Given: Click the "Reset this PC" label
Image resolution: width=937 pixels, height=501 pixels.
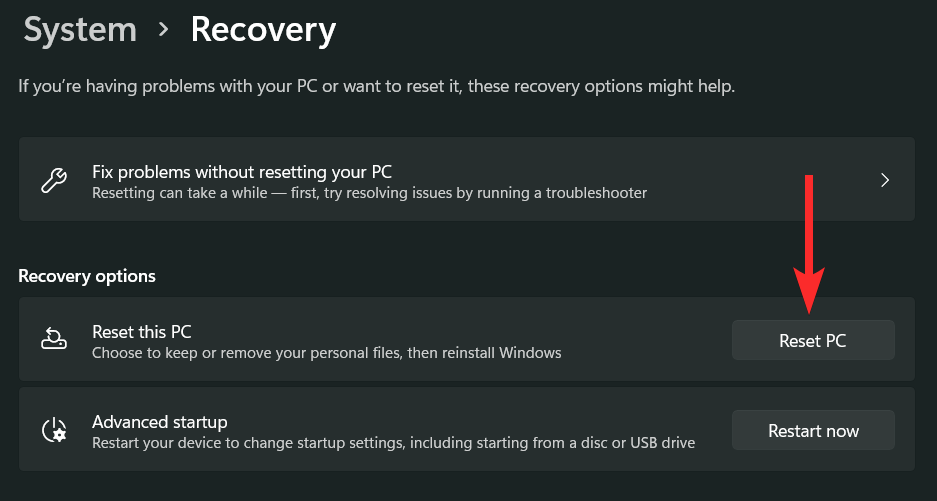Looking at the screenshot, I should pos(141,331).
